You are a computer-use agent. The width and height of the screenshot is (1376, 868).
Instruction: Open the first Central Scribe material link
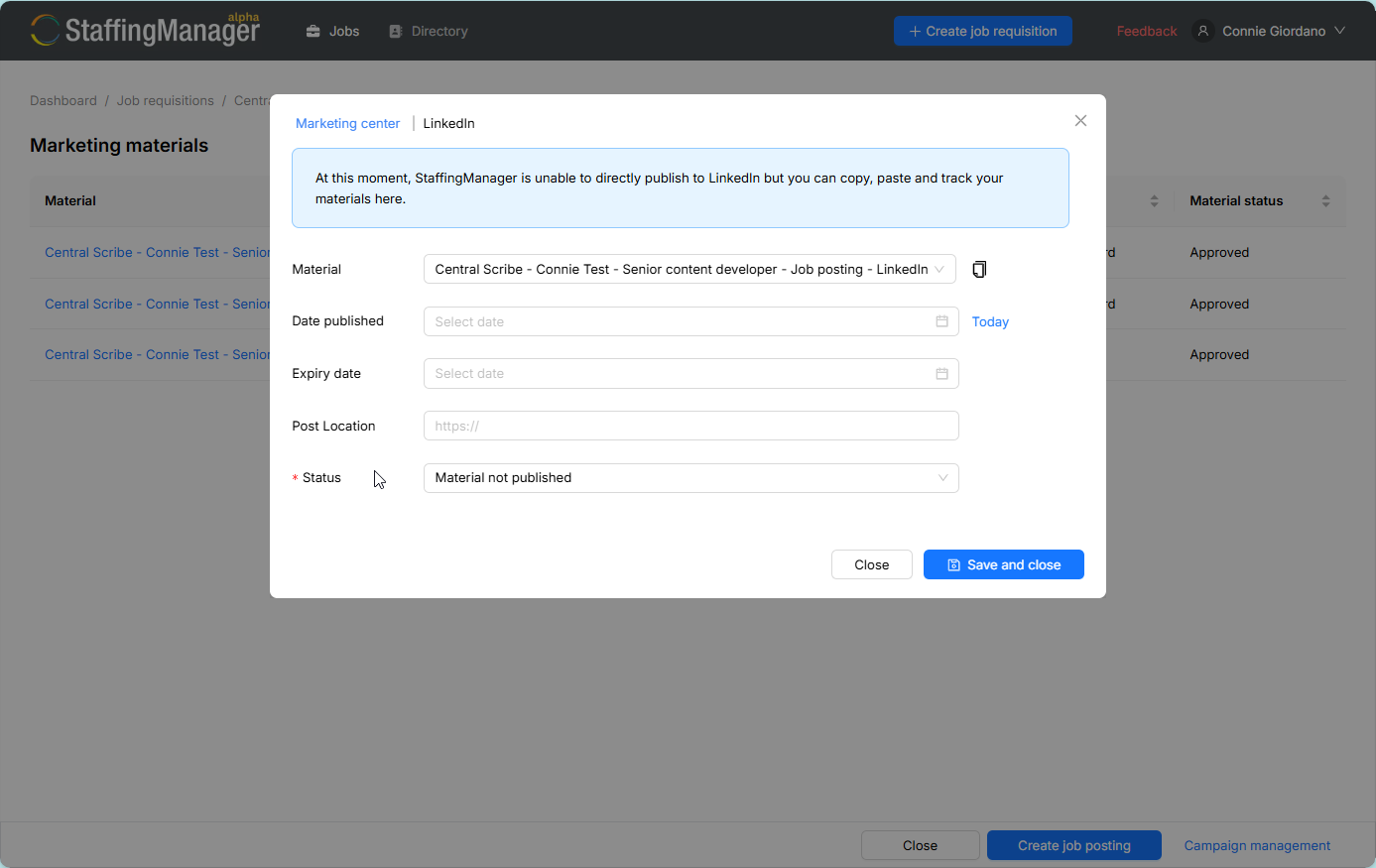click(157, 253)
